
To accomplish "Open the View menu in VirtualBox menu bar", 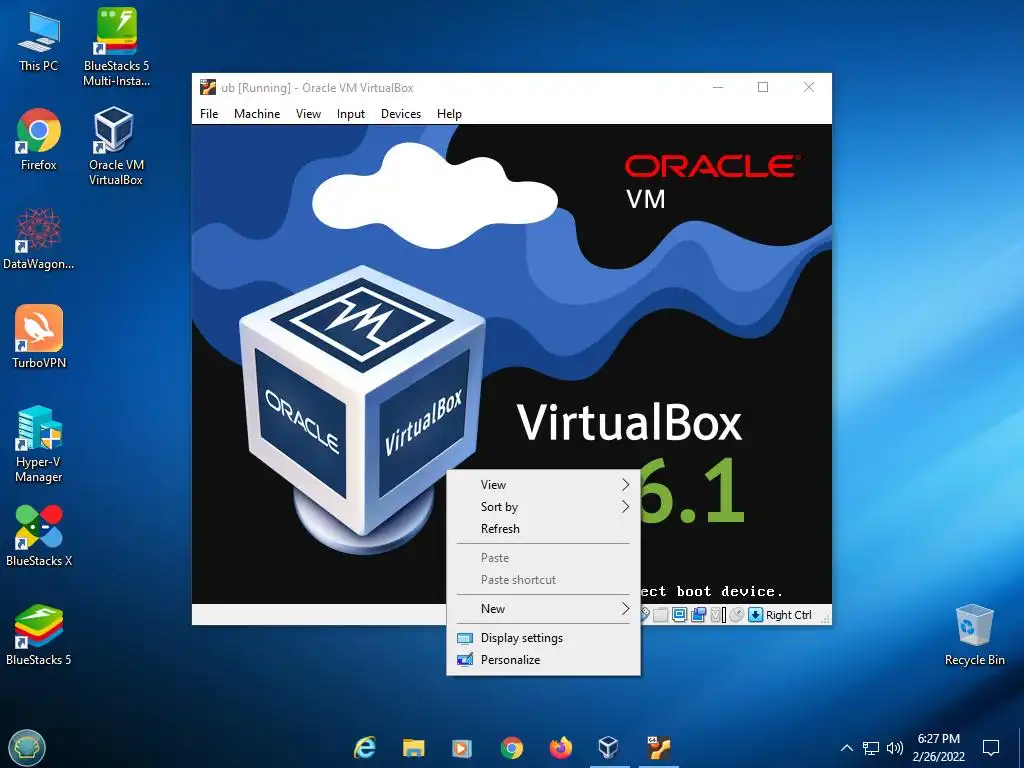I will click(308, 114).
